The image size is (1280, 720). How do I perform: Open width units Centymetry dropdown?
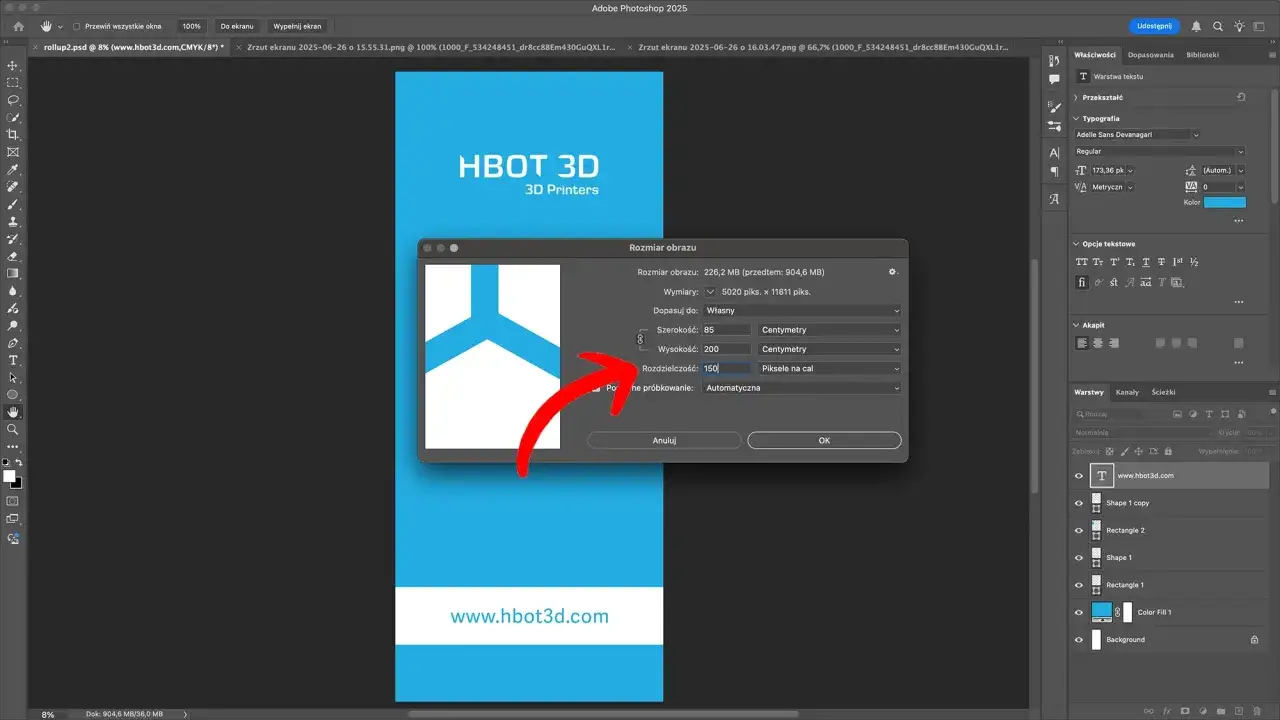pyautogui.click(x=830, y=330)
